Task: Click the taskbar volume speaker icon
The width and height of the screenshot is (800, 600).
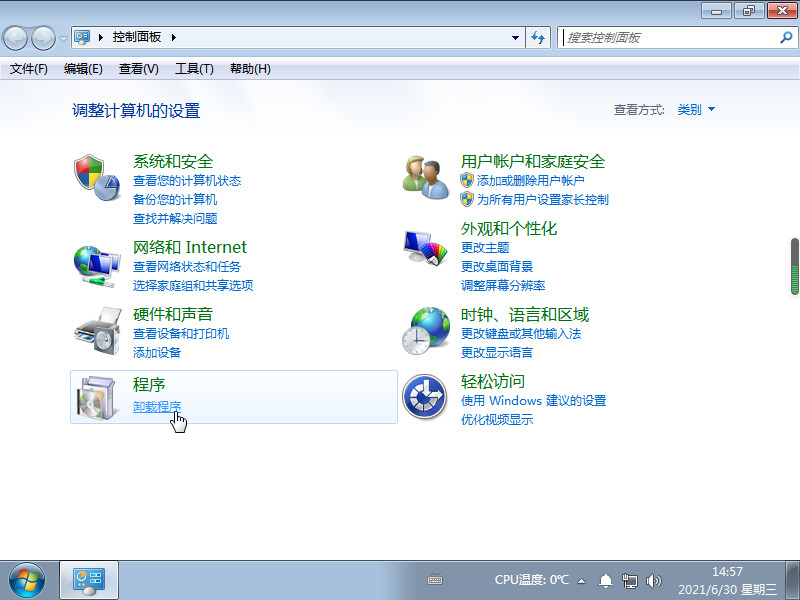Action: tap(654, 580)
